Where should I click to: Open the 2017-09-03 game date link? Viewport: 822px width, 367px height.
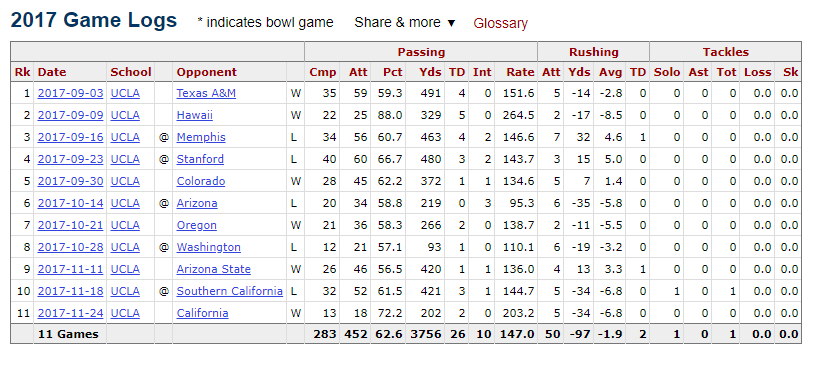click(70, 93)
